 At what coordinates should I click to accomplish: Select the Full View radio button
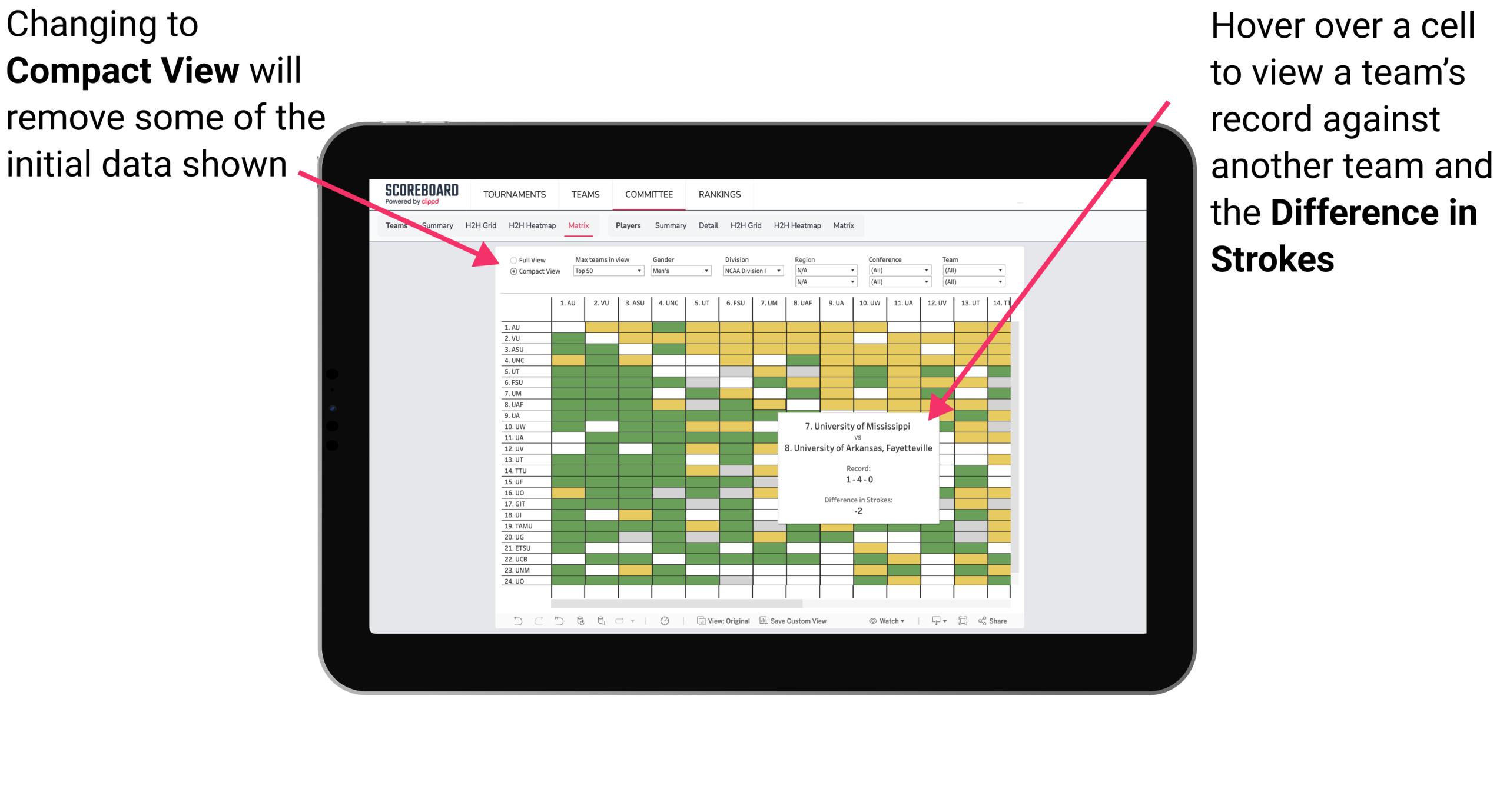[x=509, y=258]
